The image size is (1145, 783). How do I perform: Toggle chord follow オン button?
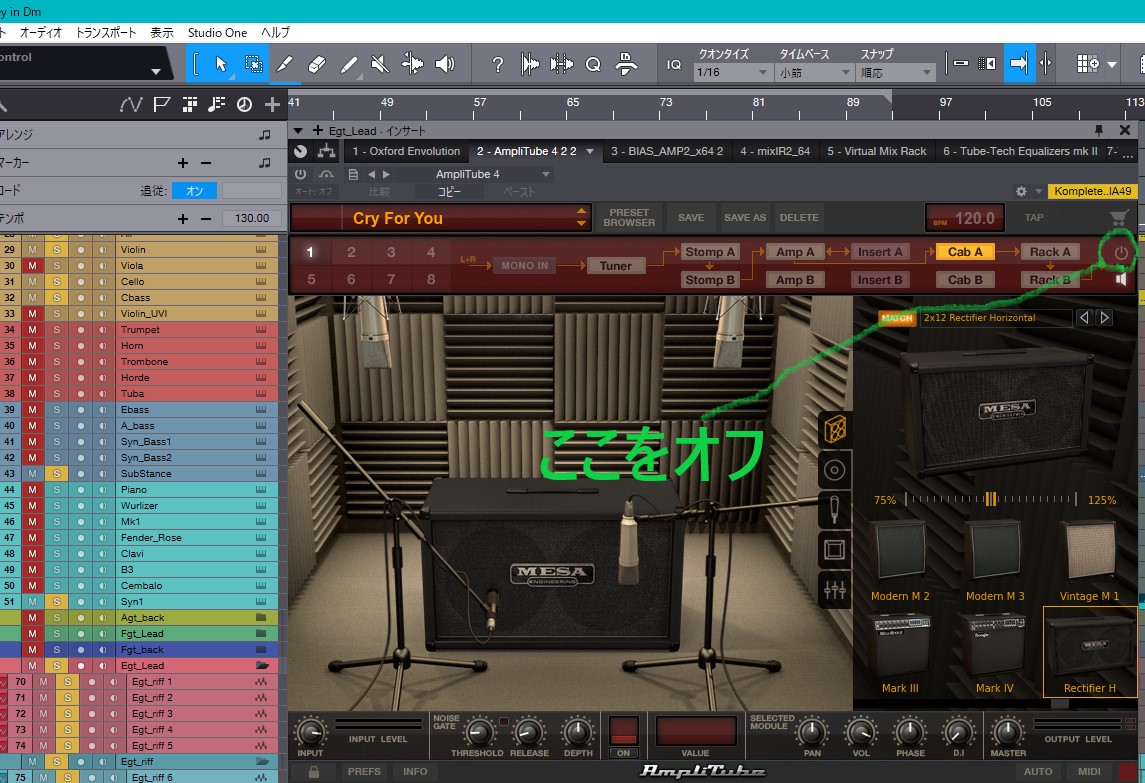194,191
